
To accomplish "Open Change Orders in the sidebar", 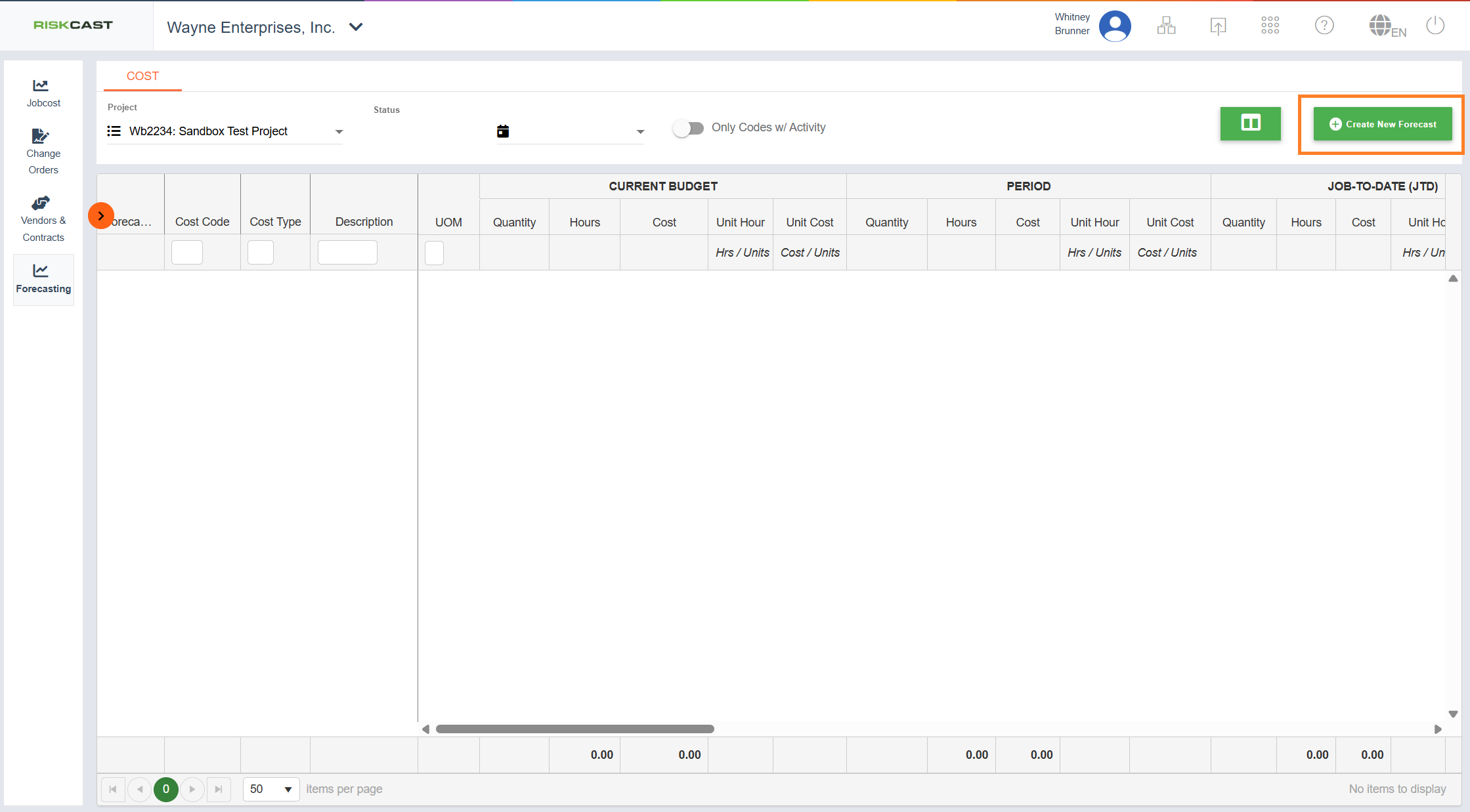I will click(x=43, y=152).
